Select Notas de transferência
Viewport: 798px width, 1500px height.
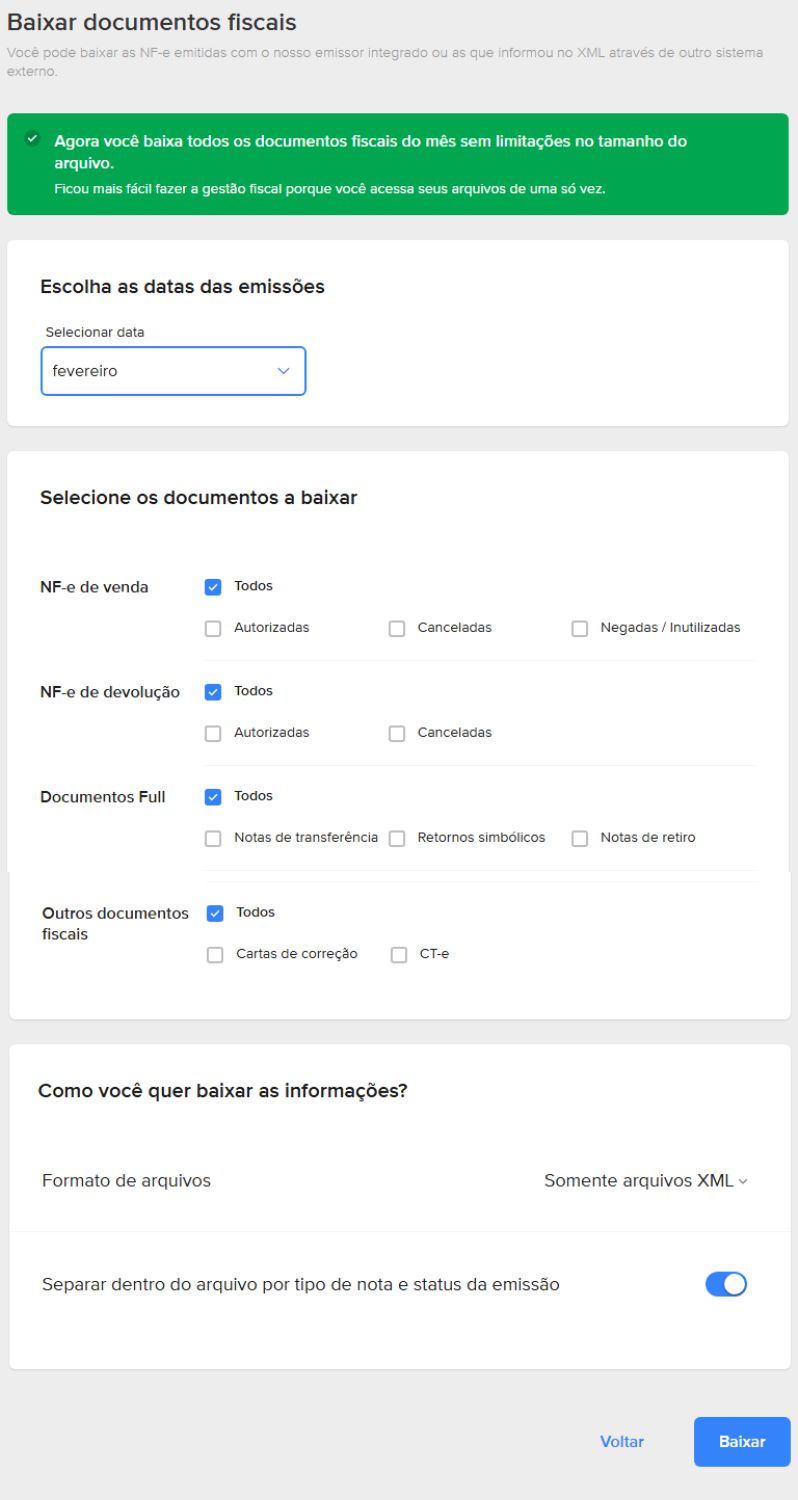[212, 837]
